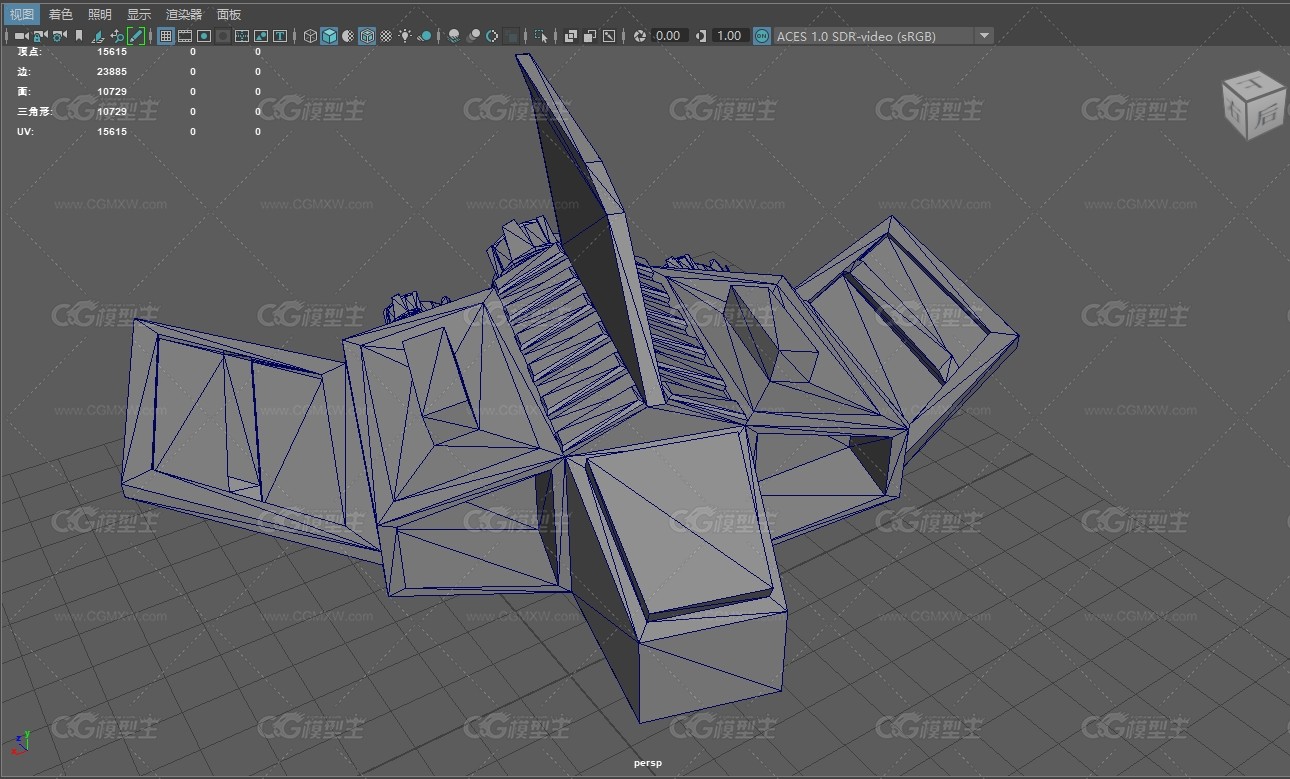Toggle the color management ON button
The height and width of the screenshot is (779, 1290).
click(762, 36)
